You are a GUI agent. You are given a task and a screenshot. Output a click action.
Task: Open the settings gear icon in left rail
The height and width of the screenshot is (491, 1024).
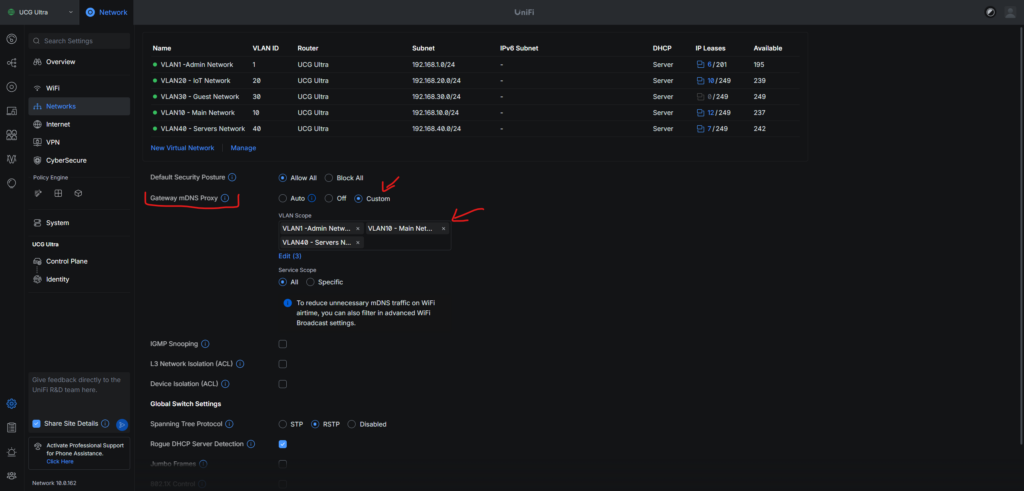11,404
